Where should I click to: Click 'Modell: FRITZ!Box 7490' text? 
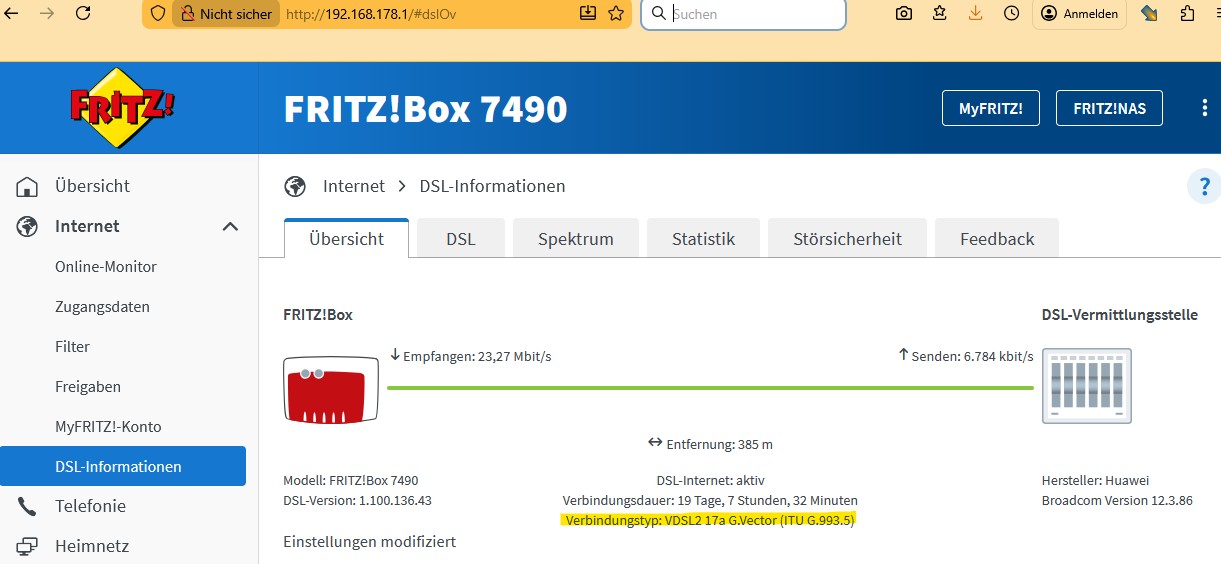coord(351,480)
